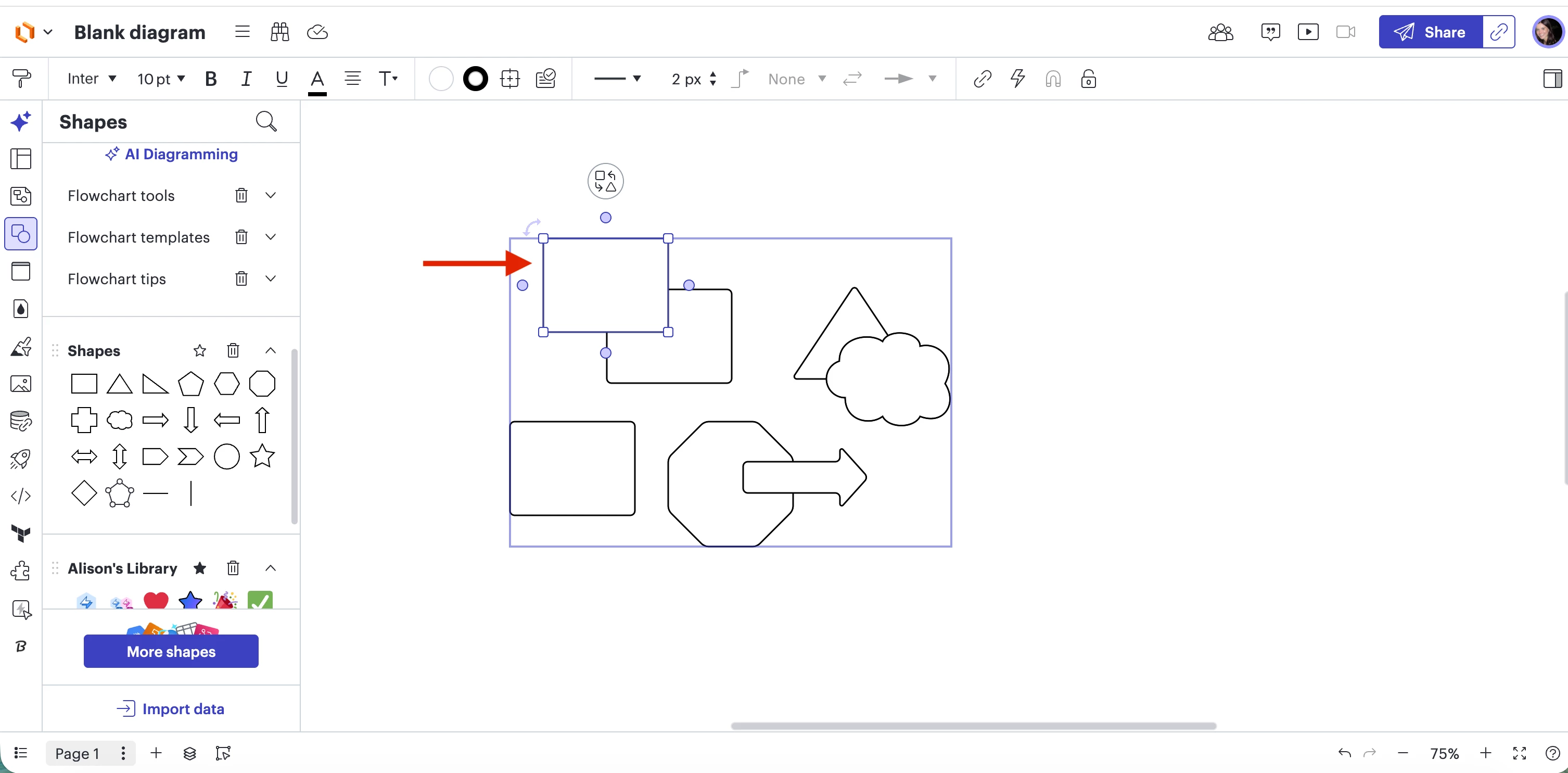1568x773 pixels.
Task: Select the cloud shape in Shapes panel
Action: [119, 420]
